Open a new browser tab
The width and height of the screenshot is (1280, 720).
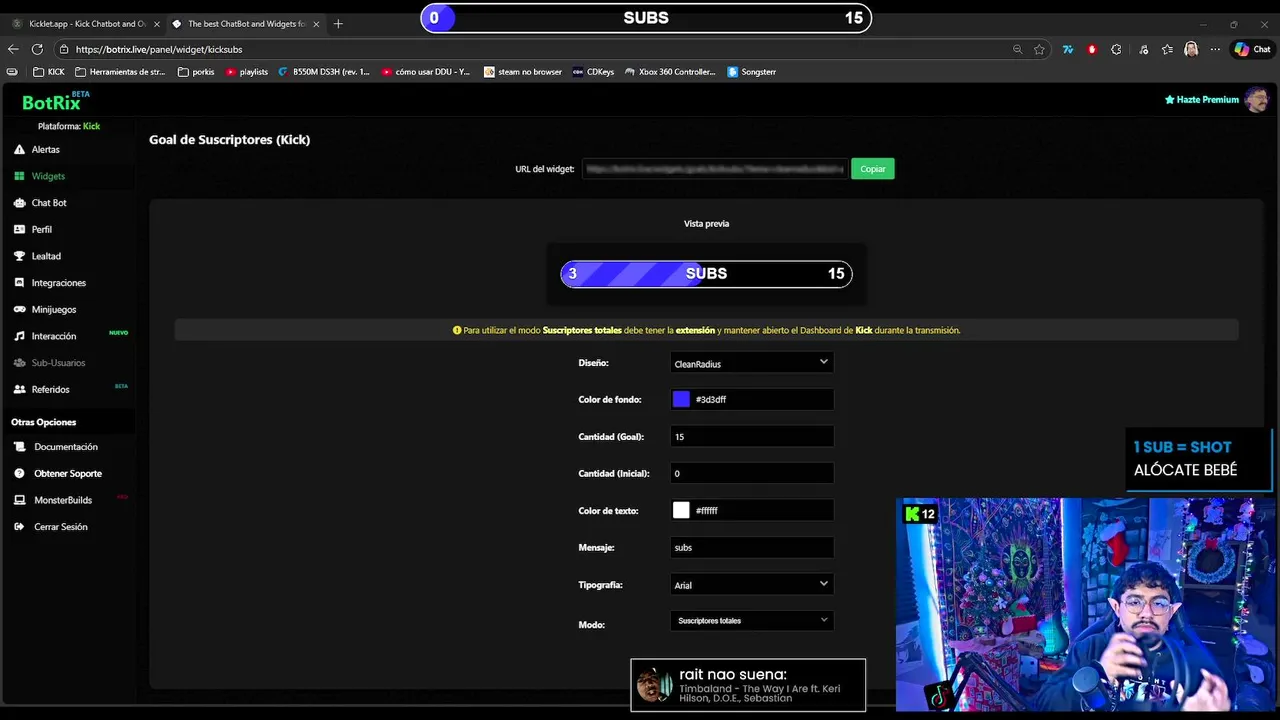tap(338, 23)
